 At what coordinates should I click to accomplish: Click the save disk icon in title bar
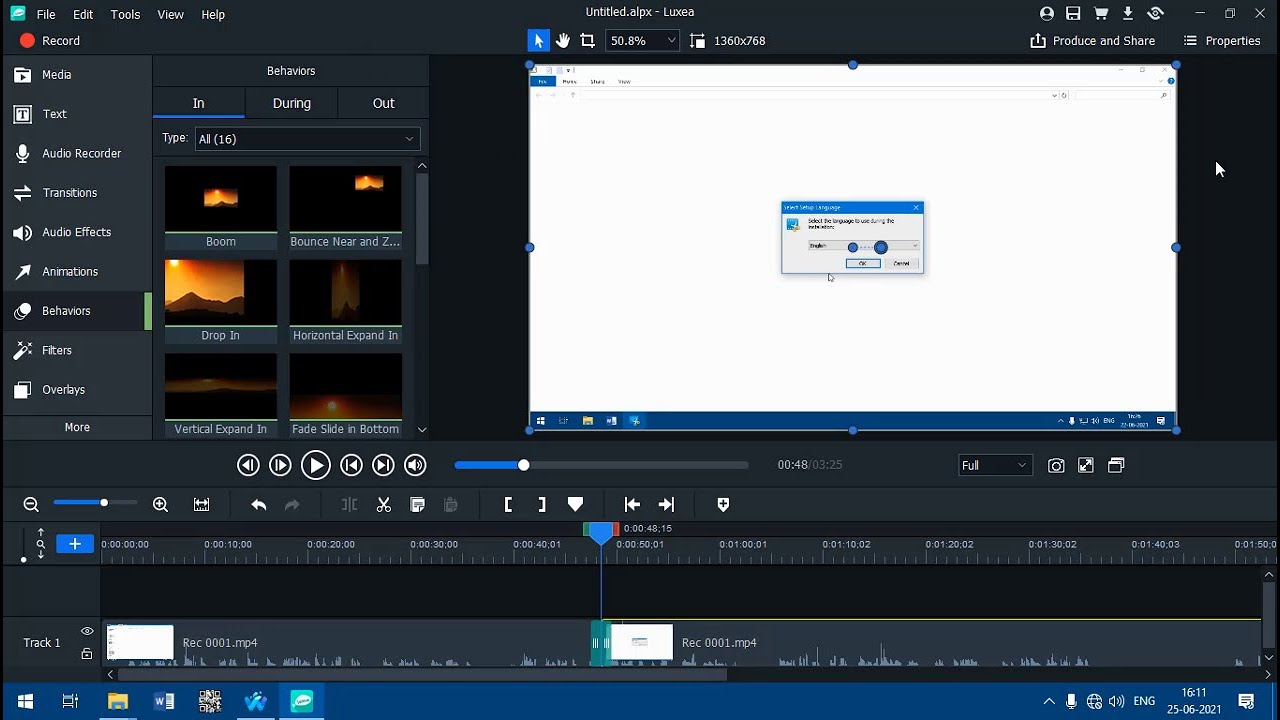(1073, 13)
